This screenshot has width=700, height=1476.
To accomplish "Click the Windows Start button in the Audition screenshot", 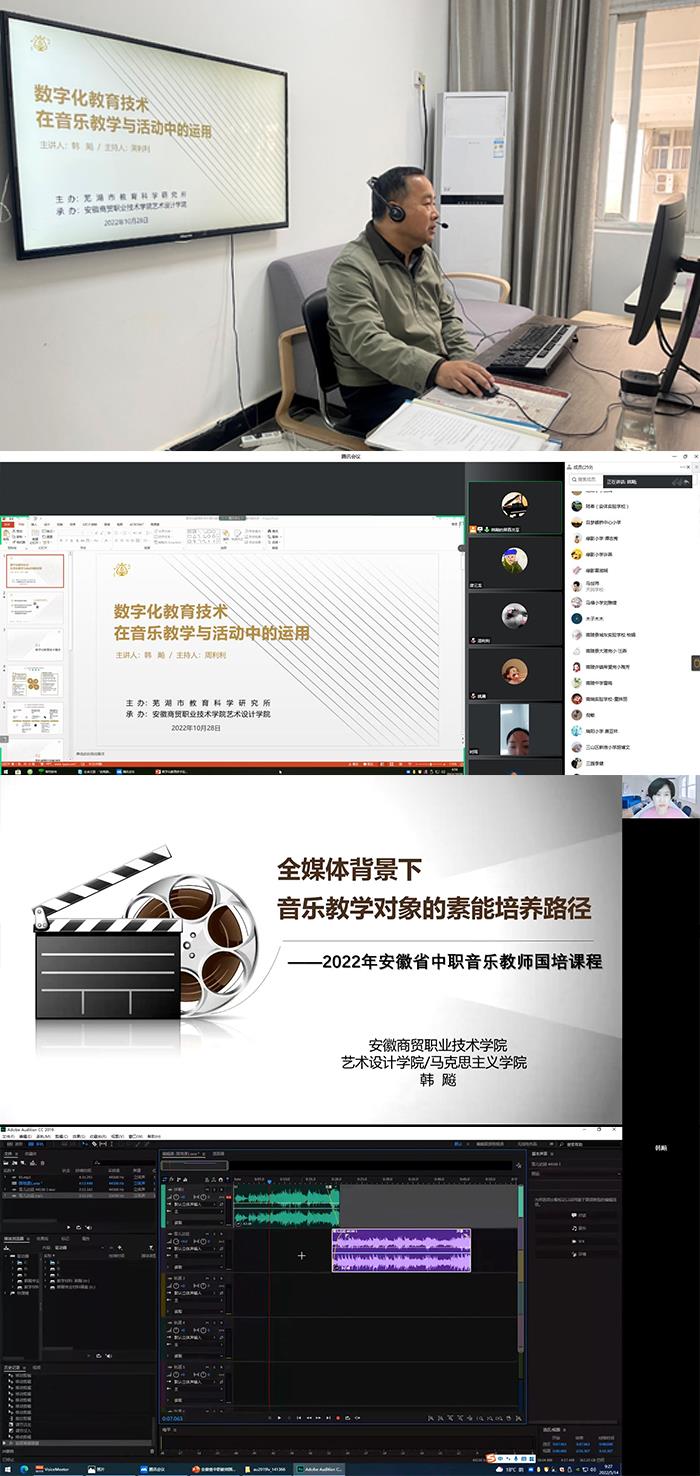I will tap(5, 1469).
